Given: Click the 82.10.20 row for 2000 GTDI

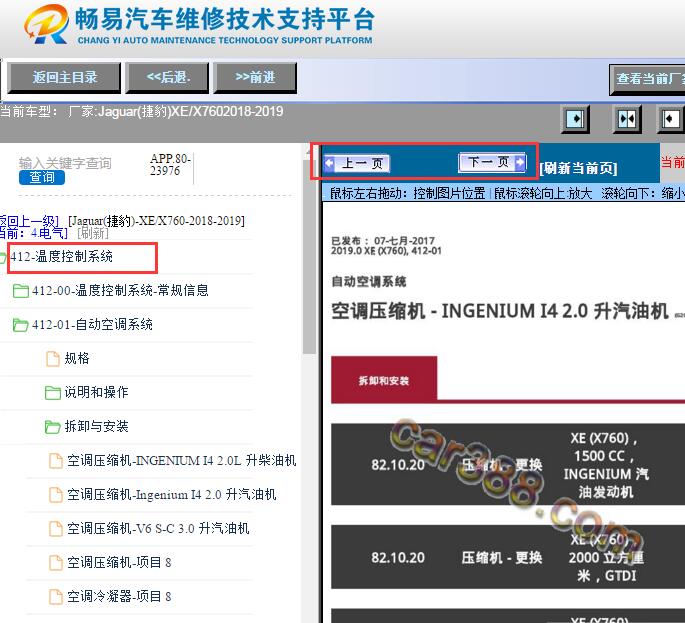Looking at the screenshot, I should click(508, 557).
